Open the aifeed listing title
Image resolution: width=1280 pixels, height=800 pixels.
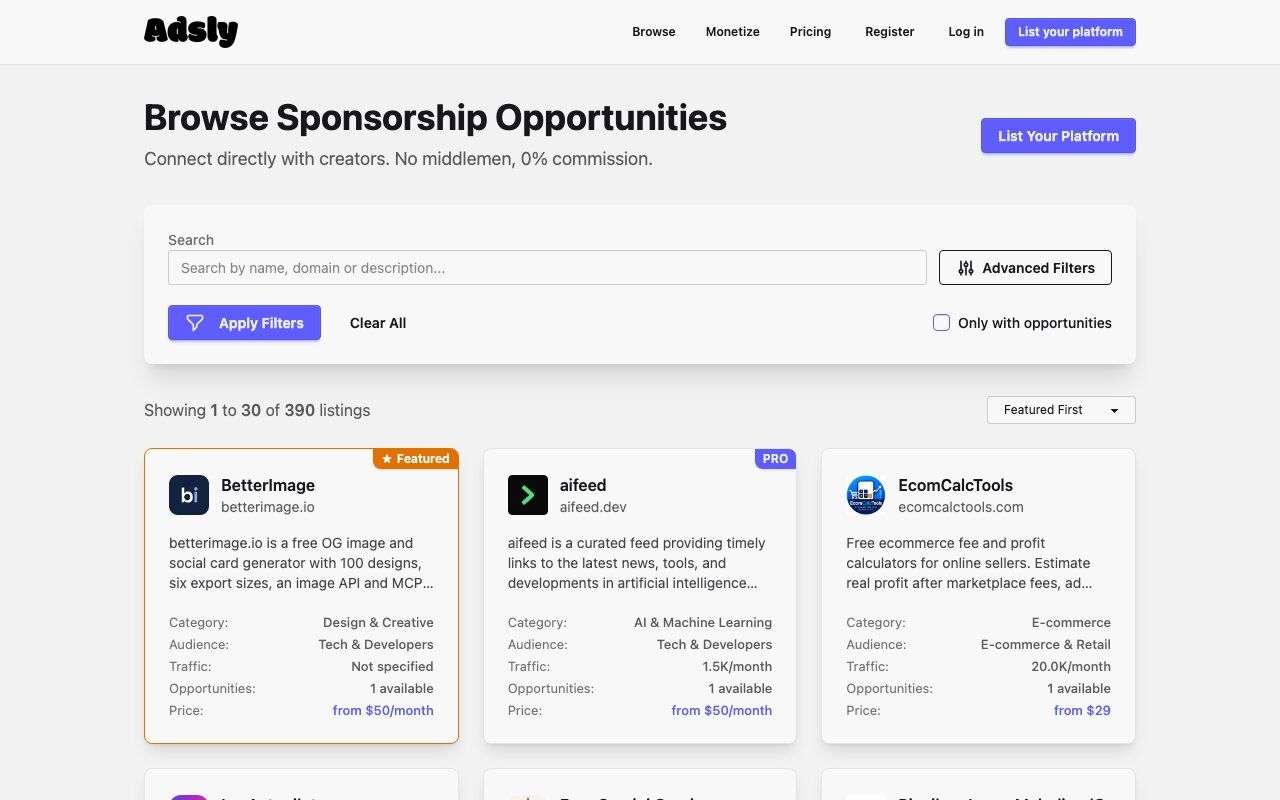tap(583, 485)
